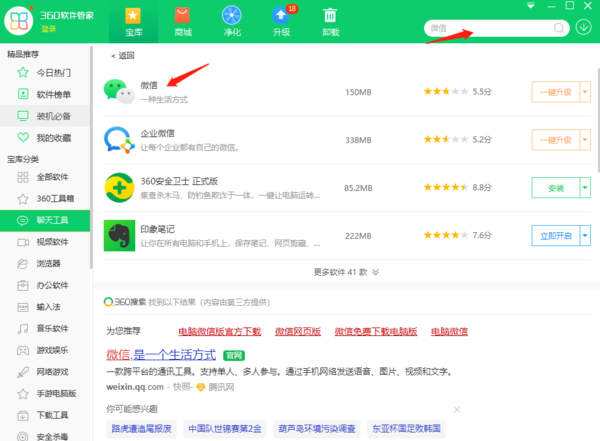
Task: Click the 东亚杯国足败韩国 tag
Action: point(406,428)
